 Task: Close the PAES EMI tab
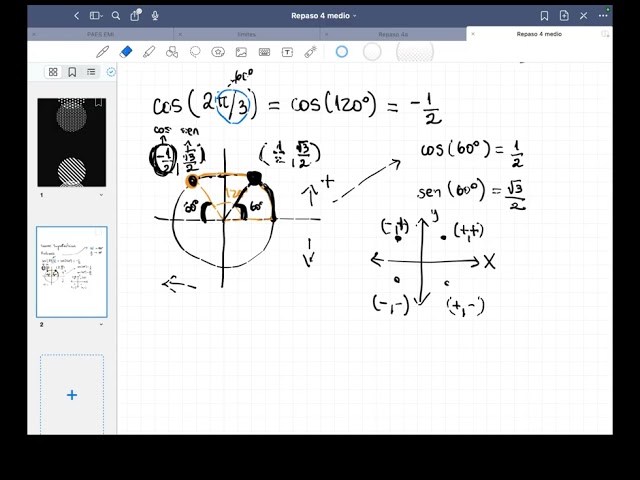click(x=34, y=34)
